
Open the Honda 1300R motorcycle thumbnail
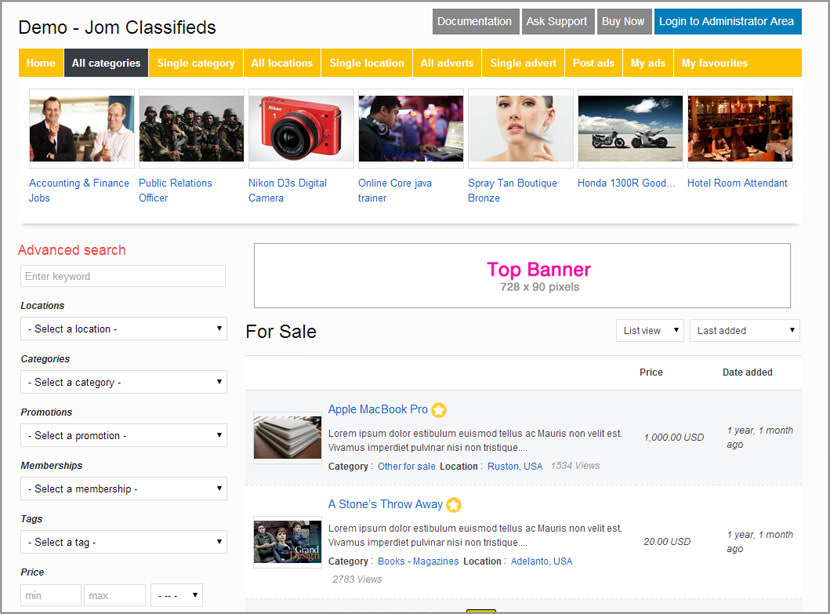[x=630, y=129]
